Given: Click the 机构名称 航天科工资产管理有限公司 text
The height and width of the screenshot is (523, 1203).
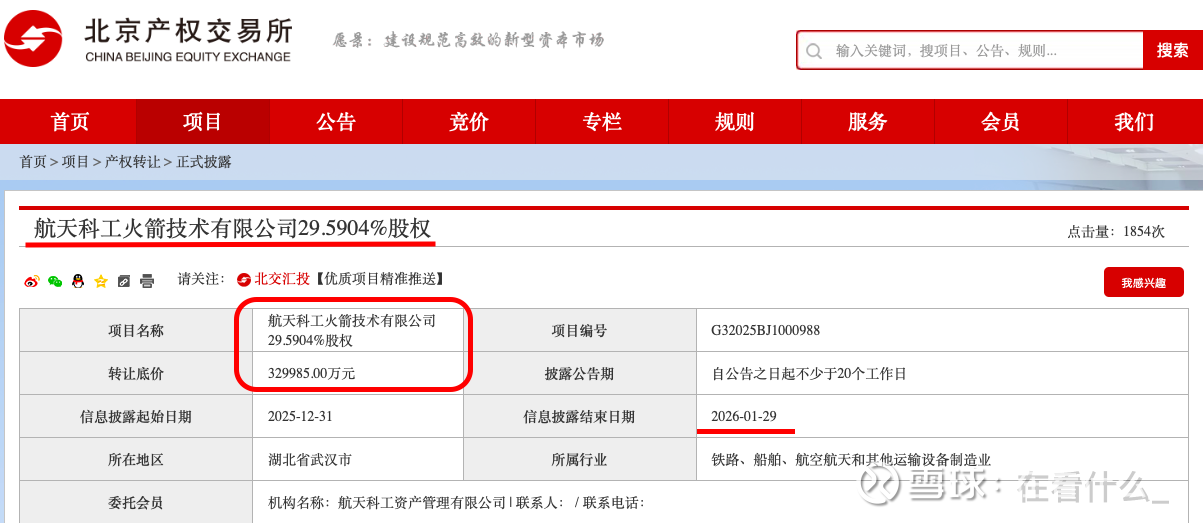Looking at the screenshot, I should tap(387, 502).
